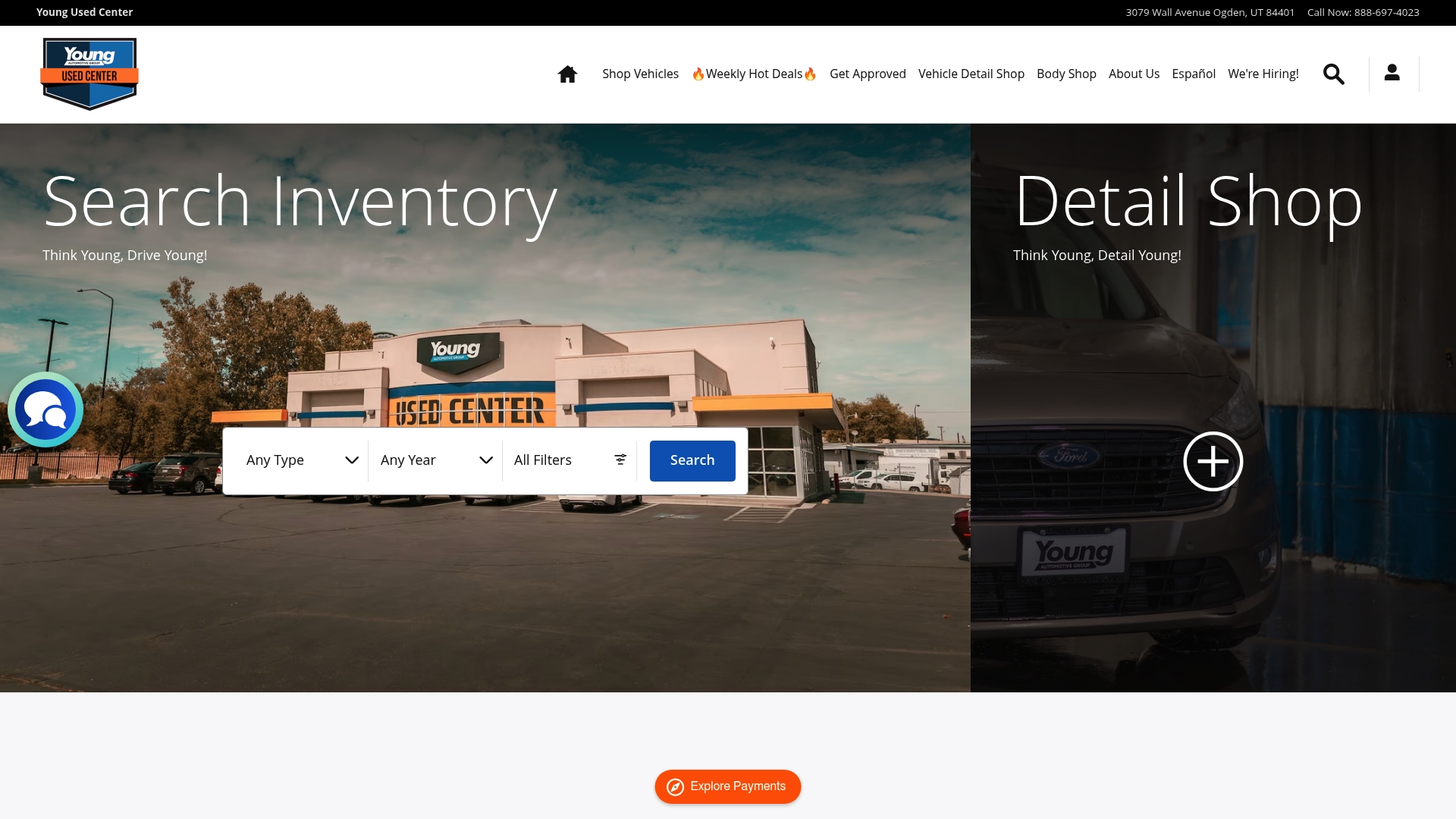
Task: Switch to Español
Action: coord(1193,74)
